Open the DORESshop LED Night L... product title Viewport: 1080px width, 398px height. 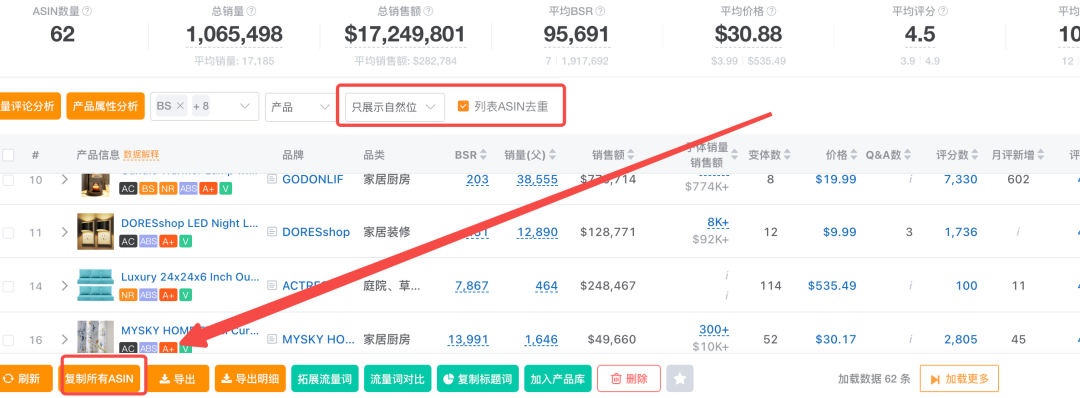(x=190, y=223)
